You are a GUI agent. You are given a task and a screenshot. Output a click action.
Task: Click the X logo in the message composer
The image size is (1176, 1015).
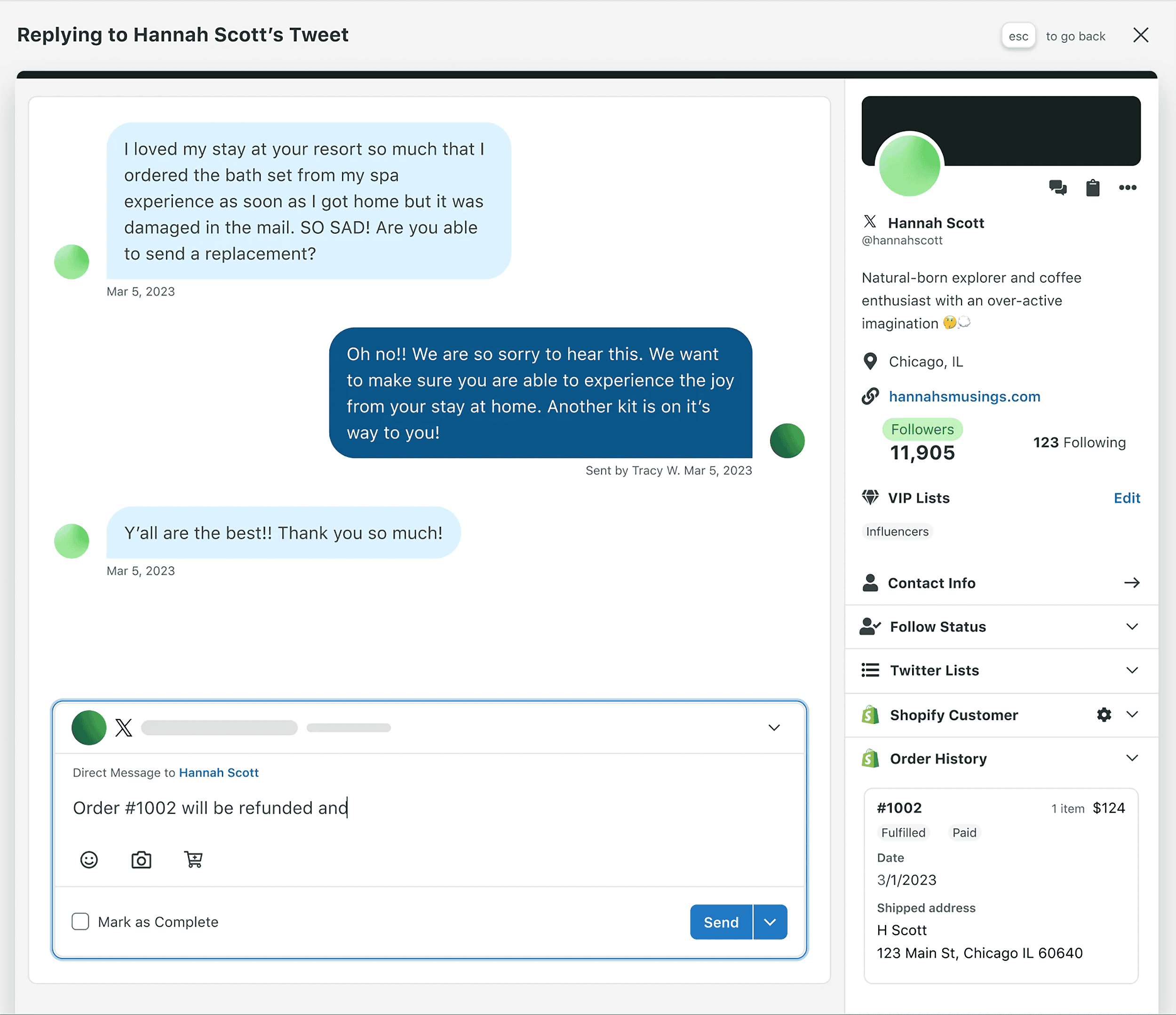point(123,728)
